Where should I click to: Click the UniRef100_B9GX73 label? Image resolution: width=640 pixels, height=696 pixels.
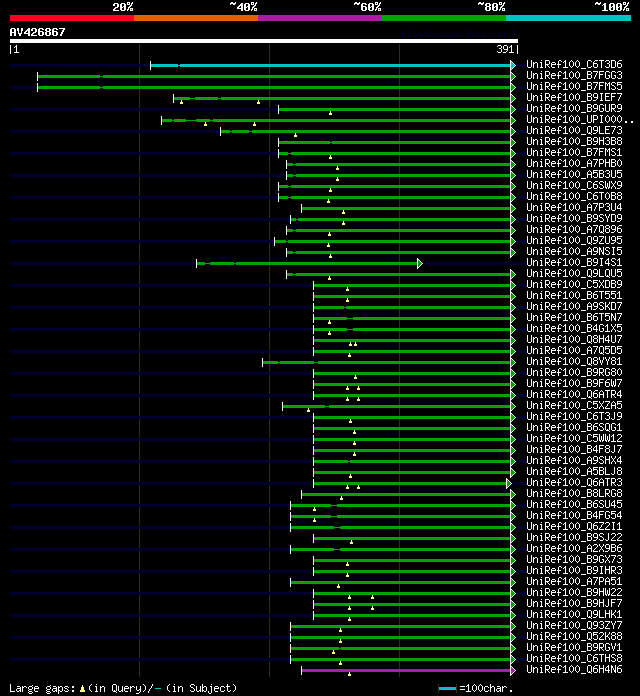pyautogui.click(x=574, y=559)
